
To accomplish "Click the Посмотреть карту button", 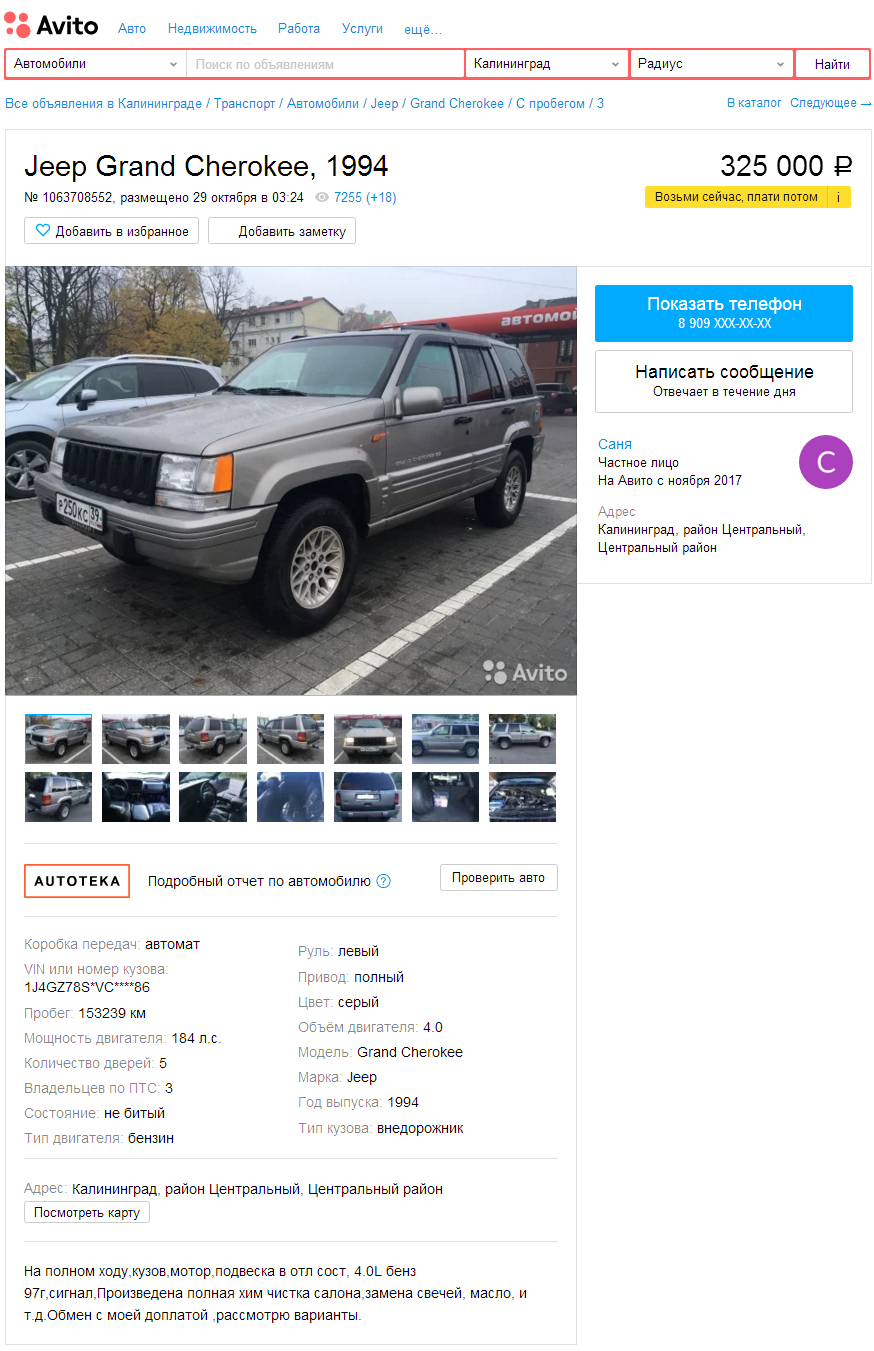I will [87, 1212].
